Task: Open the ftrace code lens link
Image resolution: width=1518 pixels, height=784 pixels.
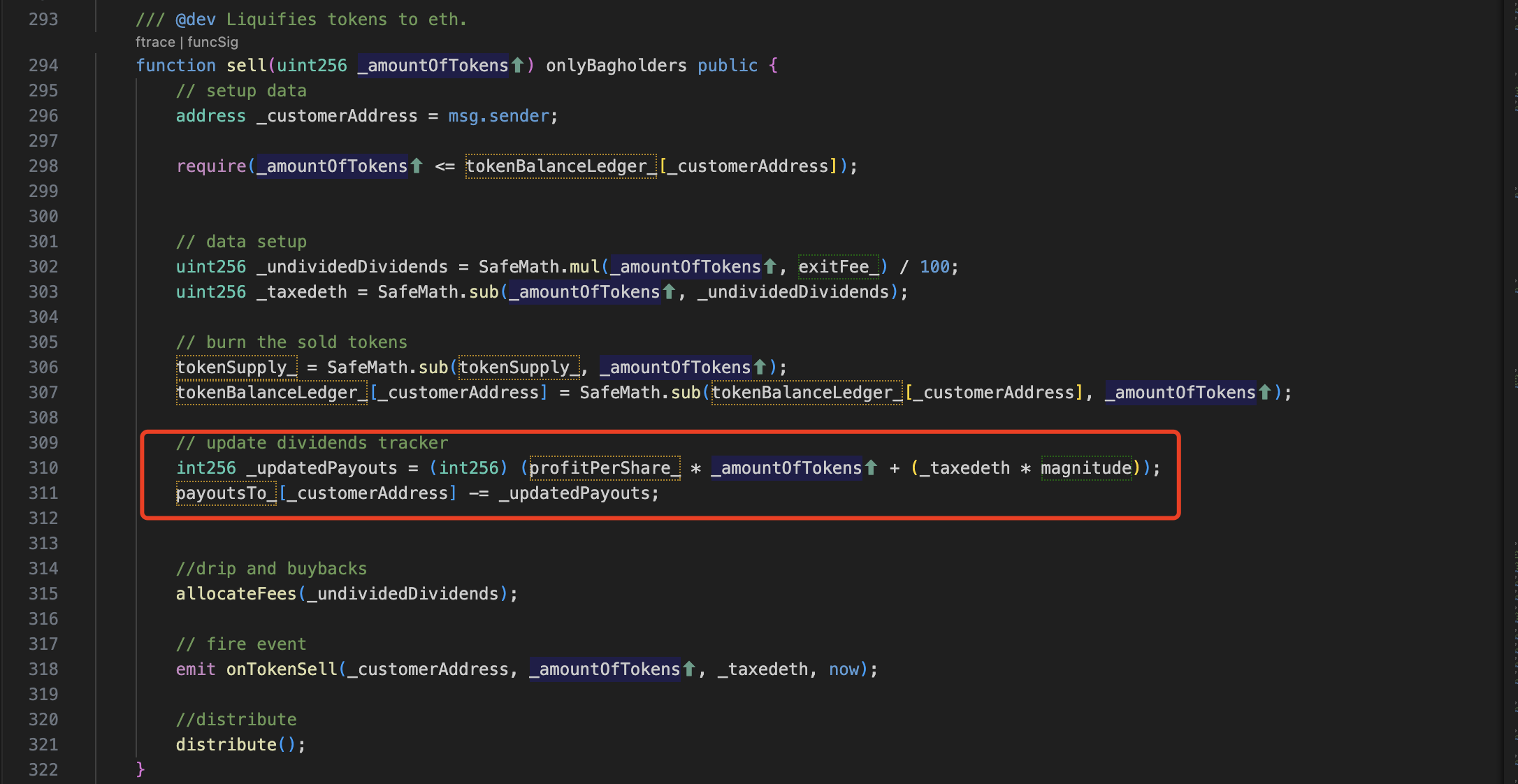Action: (x=155, y=42)
